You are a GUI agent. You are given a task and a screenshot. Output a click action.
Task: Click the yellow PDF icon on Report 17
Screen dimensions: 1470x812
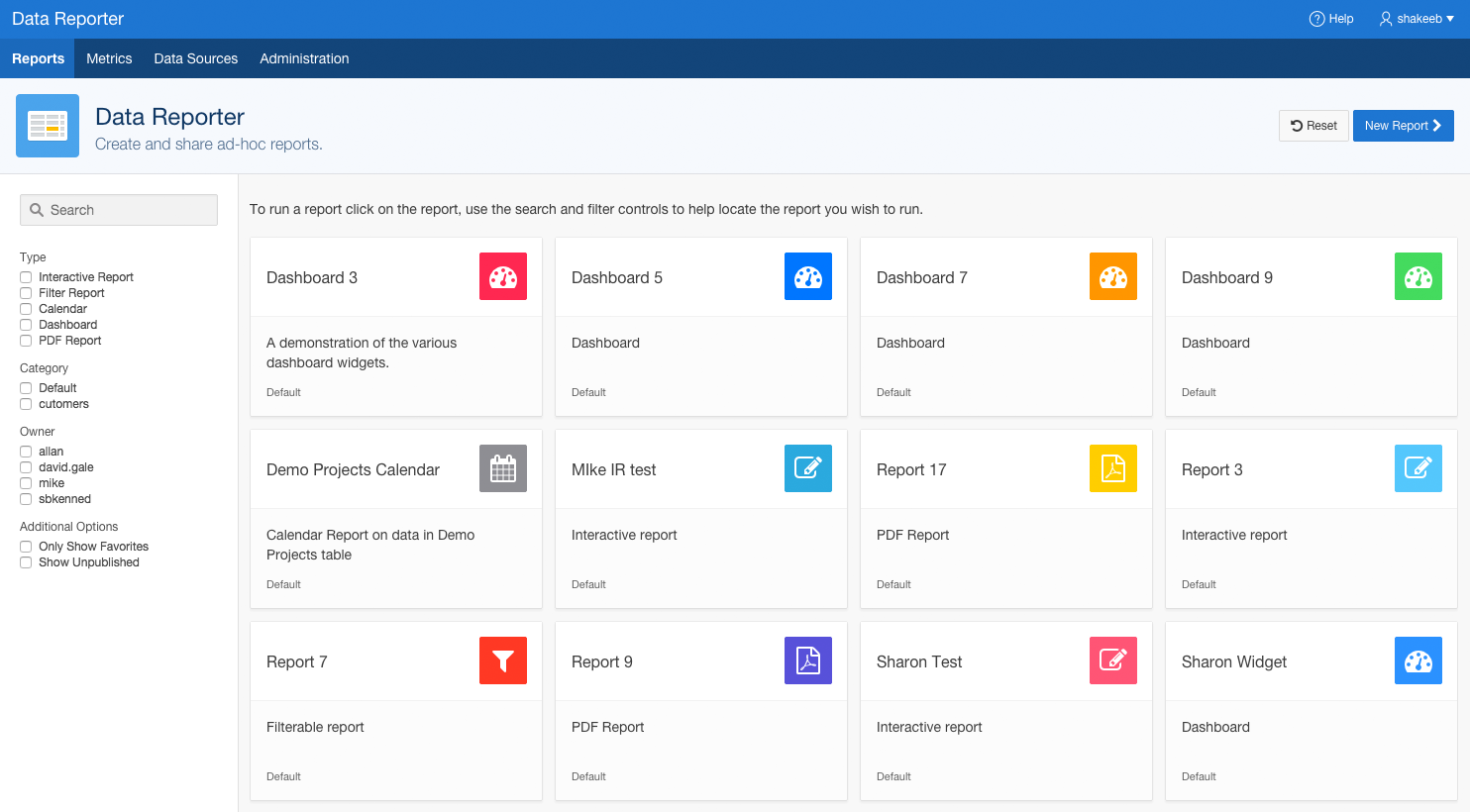coord(1113,468)
